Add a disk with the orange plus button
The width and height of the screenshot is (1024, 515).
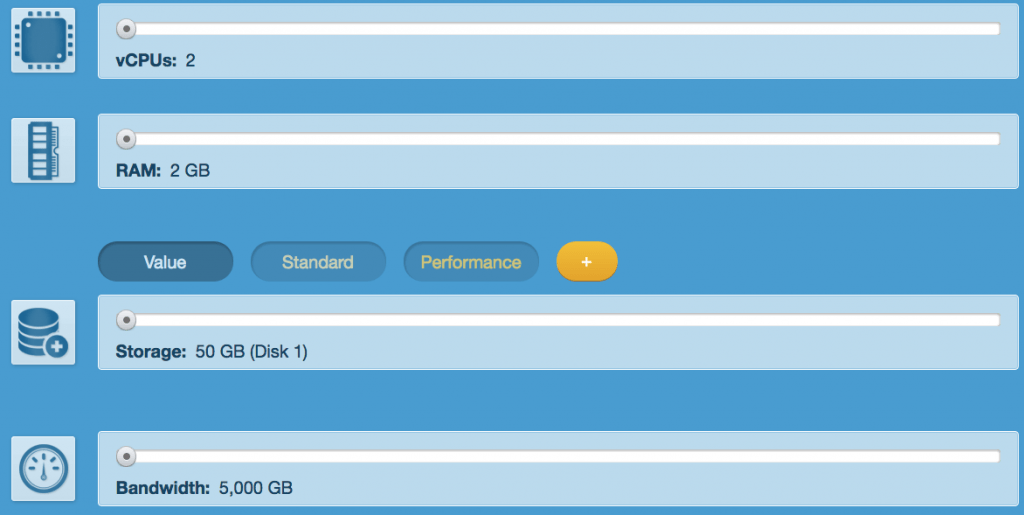coord(586,262)
